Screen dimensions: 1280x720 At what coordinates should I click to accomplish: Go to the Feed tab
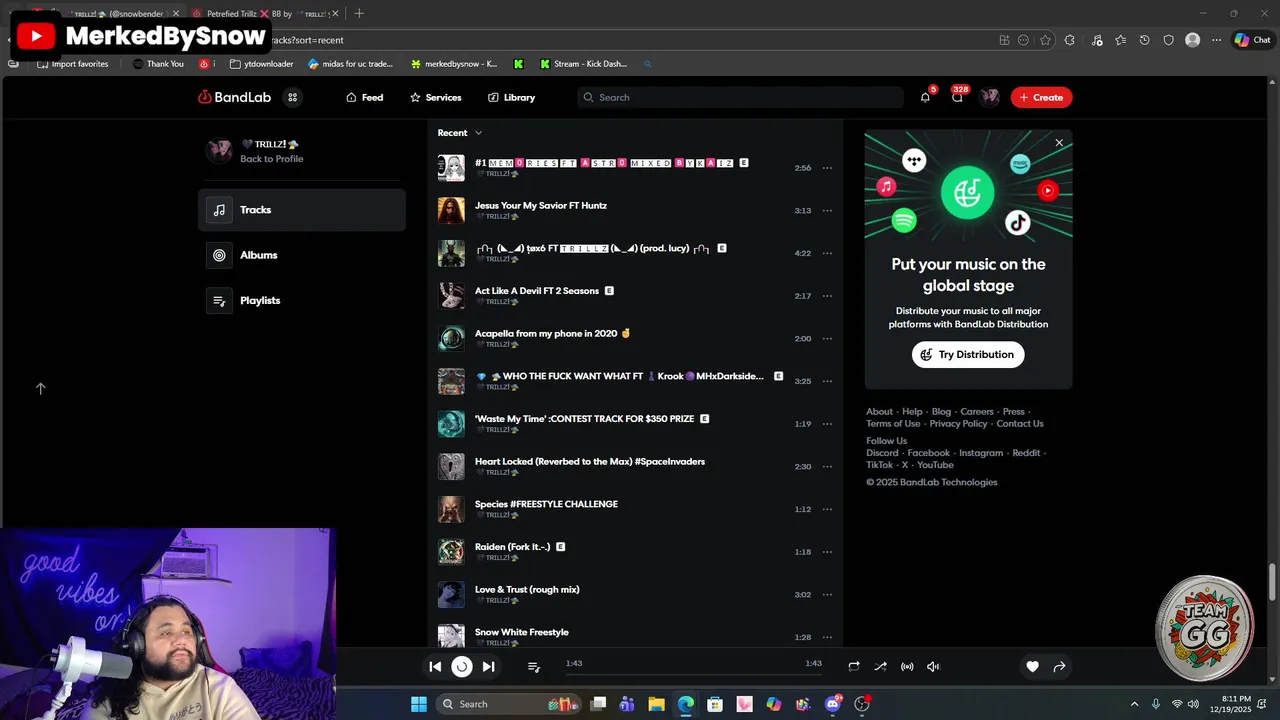364,97
